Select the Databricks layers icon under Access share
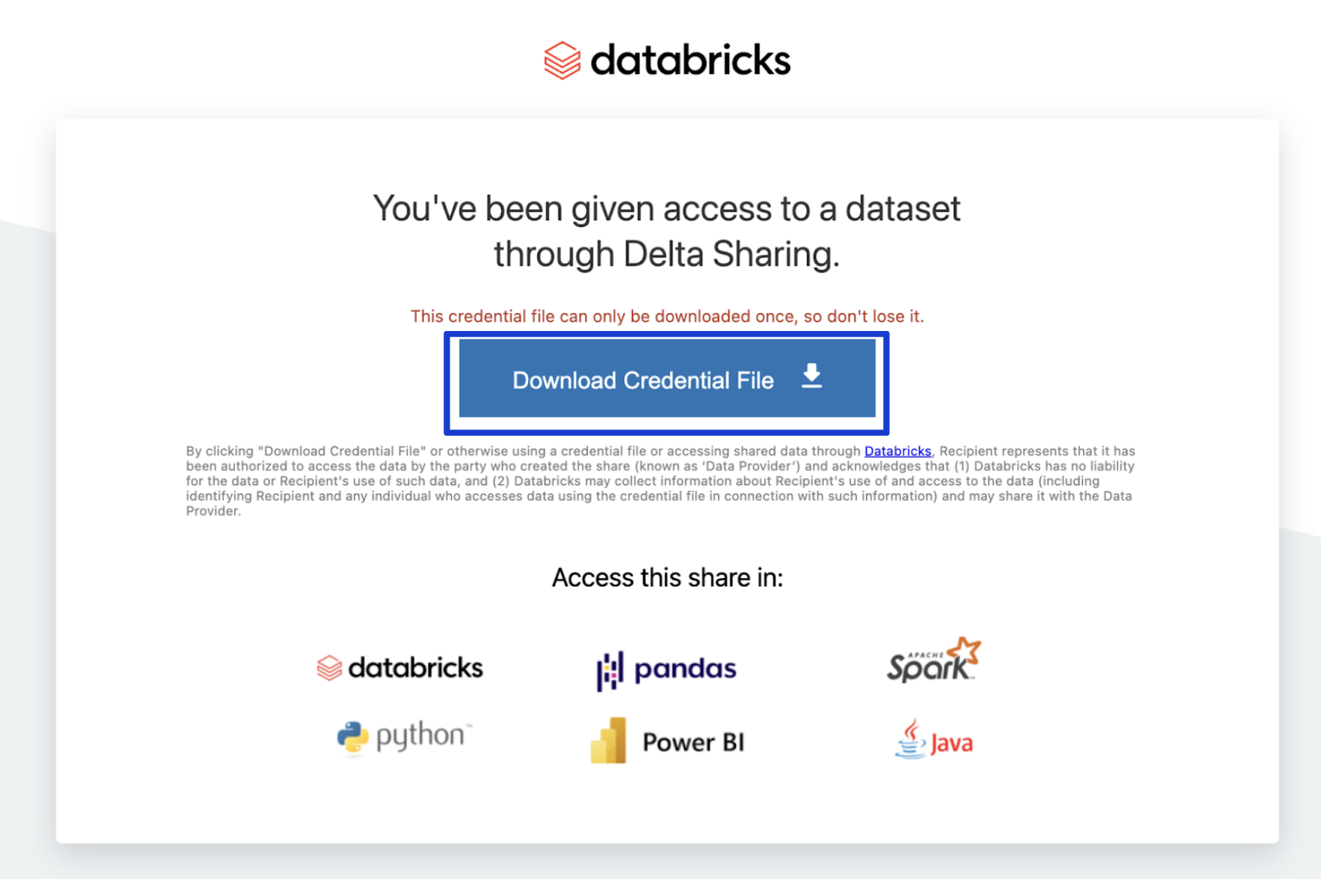This screenshot has width=1321, height=896. tap(329, 667)
